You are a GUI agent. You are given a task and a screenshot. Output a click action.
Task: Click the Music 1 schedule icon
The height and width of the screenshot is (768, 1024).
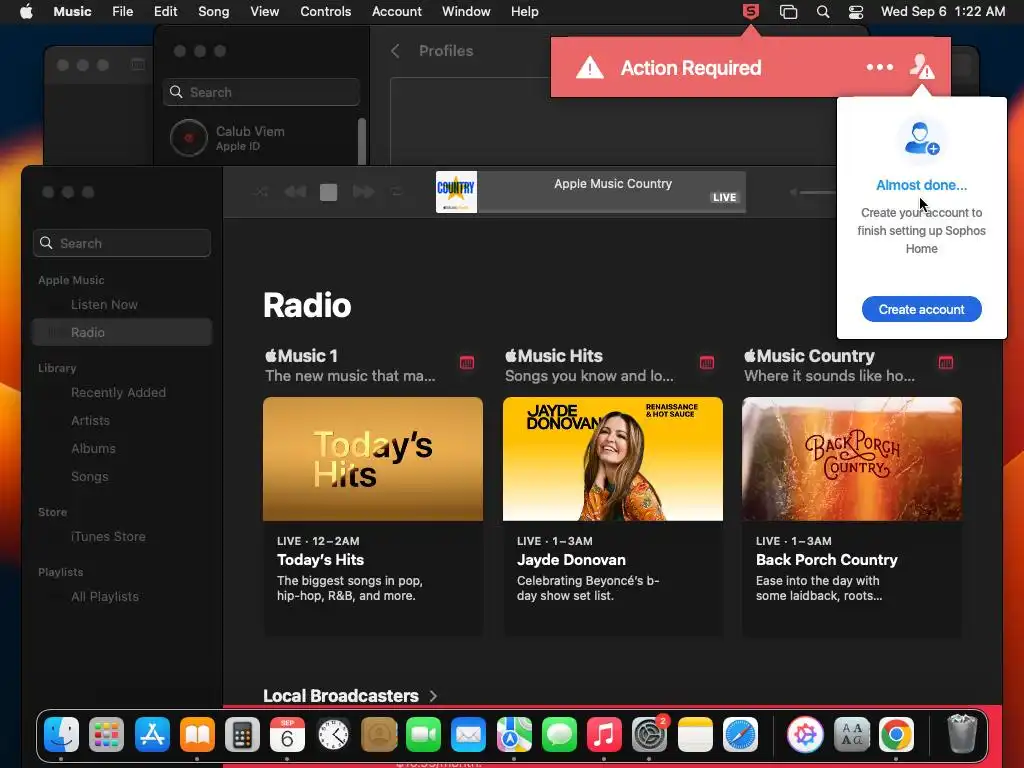click(x=466, y=362)
